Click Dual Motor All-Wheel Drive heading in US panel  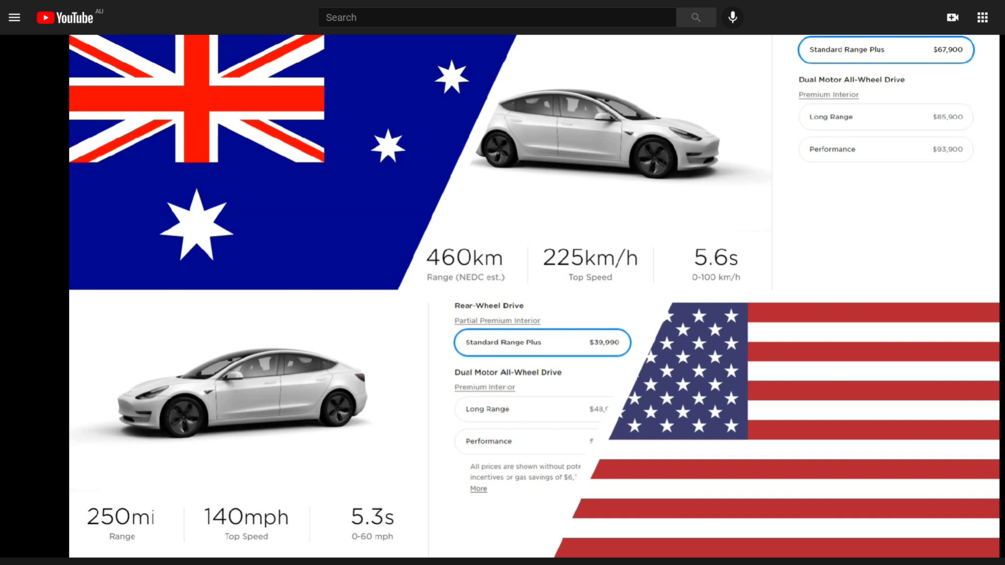[x=508, y=372]
